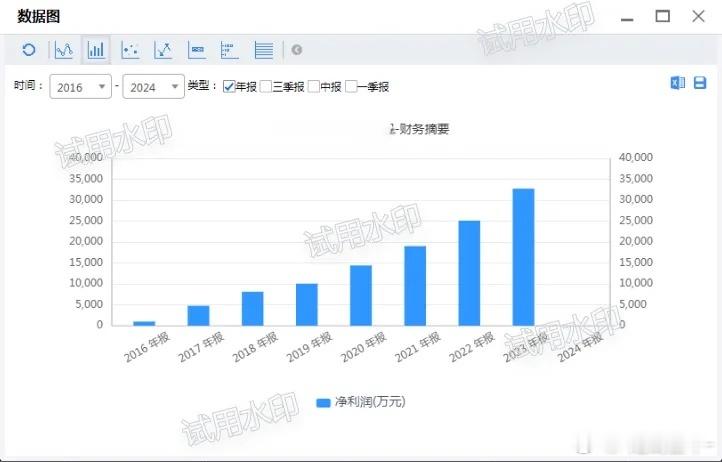Click the 2024 年报 axis label
722x462 pixels.
tap(580, 347)
